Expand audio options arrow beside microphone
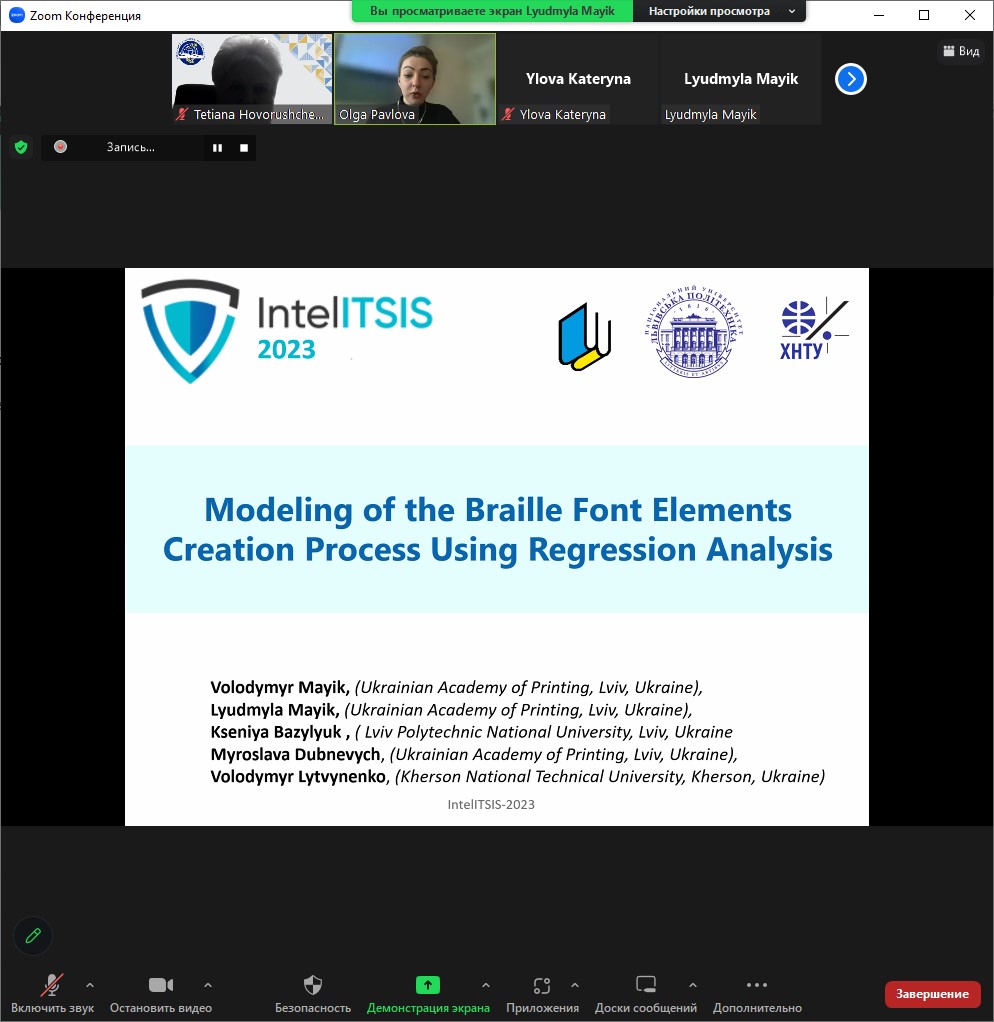The height and width of the screenshot is (1022, 994). point(90,984)
